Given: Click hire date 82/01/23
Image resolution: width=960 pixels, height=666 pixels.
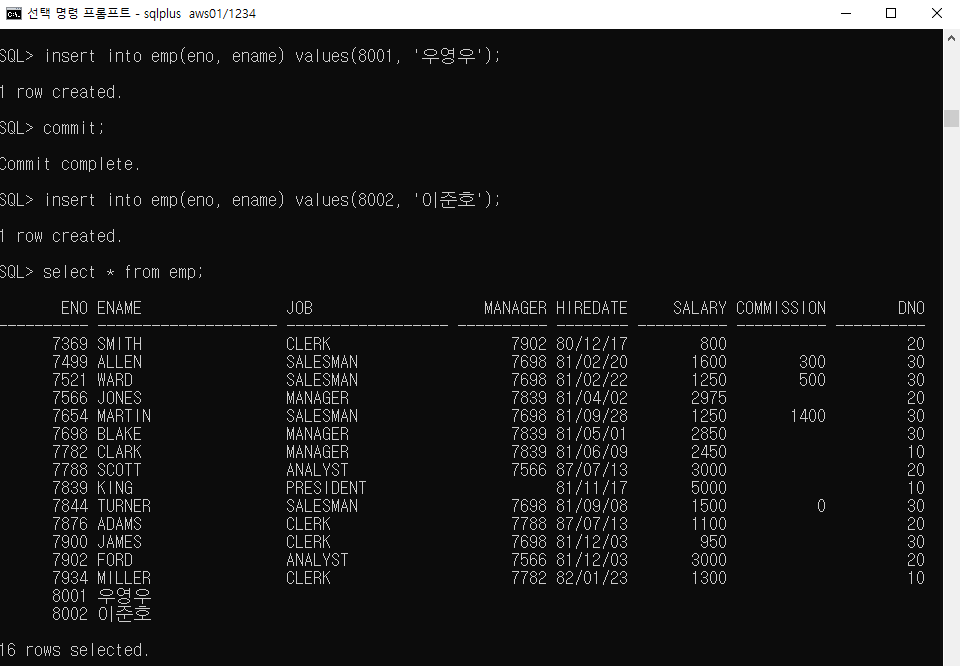Looking at the screenshot, I should pyautogui.click(x=591, y=578).
